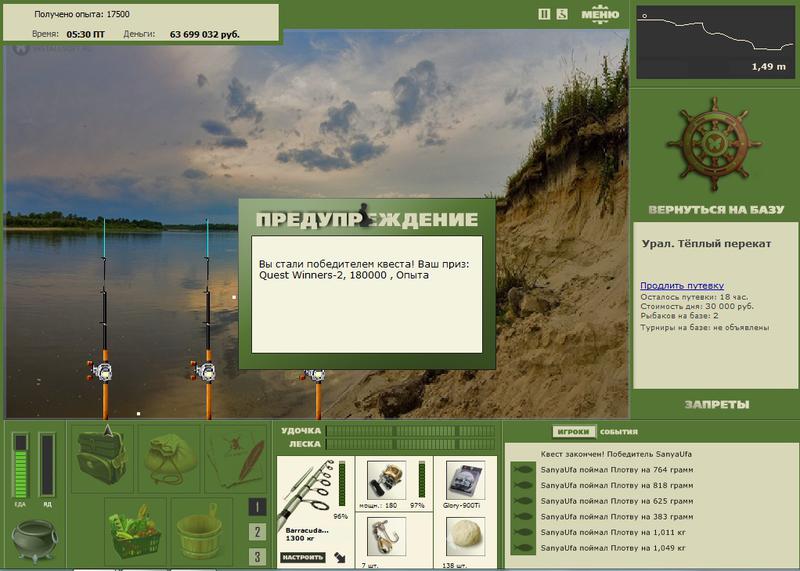Select rod slot 1

[x=257, y=507]
